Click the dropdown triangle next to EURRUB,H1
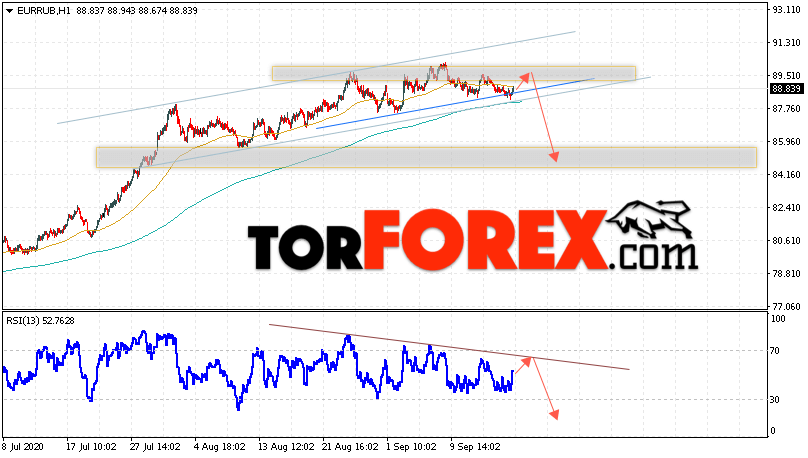This screenshot has width=808, height=458. tap(9, 11)
